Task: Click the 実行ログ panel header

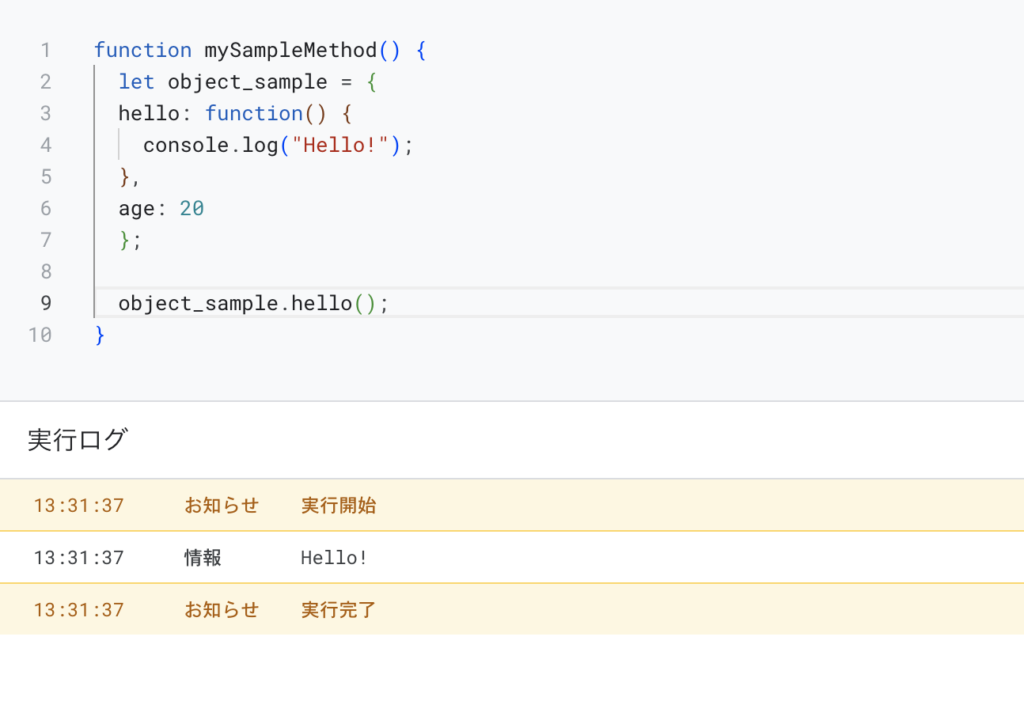Action: pyautogui.click(x=77, y=440)
